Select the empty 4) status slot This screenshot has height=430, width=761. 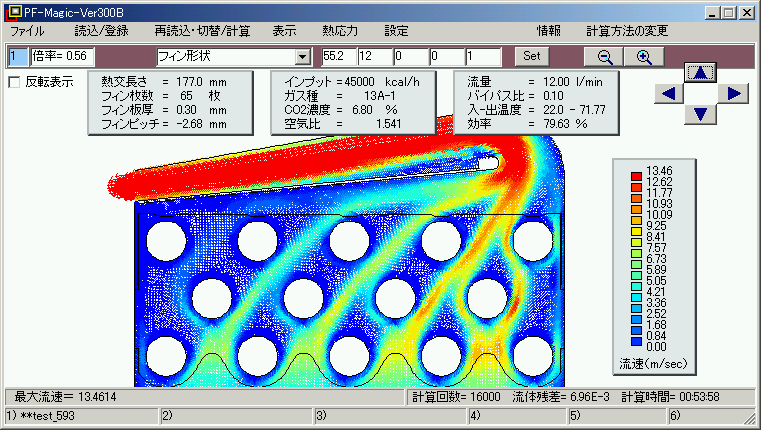pos(518,416)
